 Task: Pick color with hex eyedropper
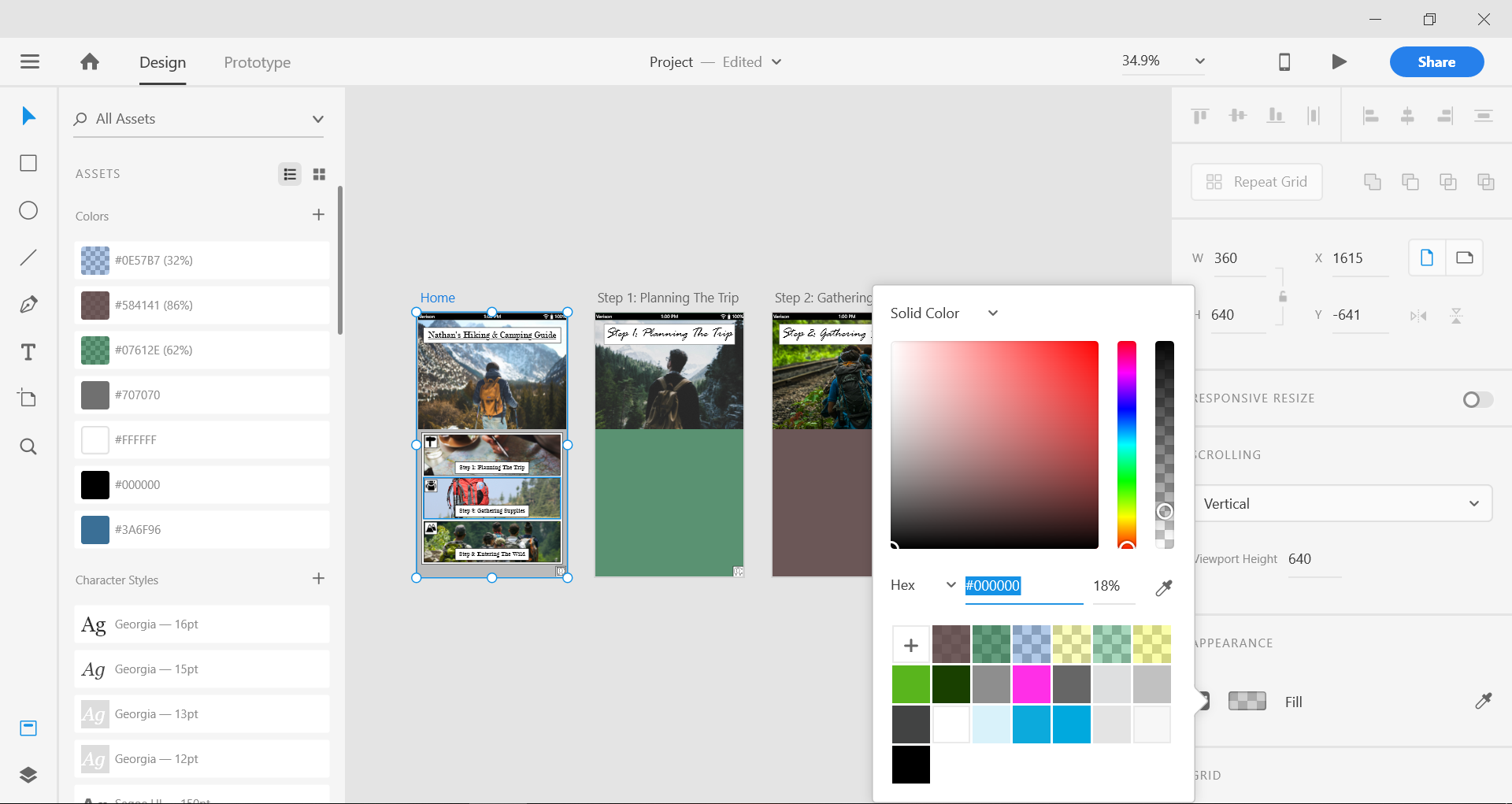(1164, 587)
